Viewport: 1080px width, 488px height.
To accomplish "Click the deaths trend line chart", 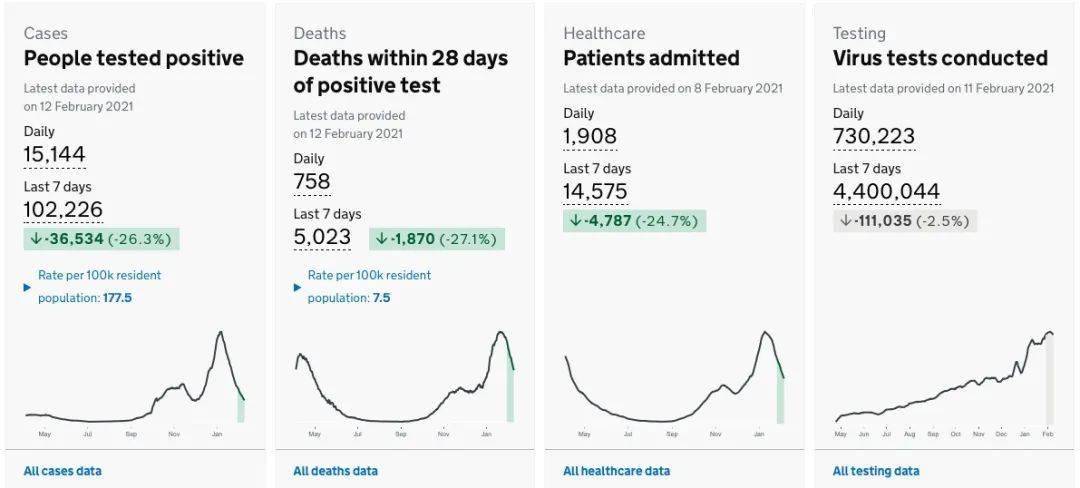I will coord(404,378).
